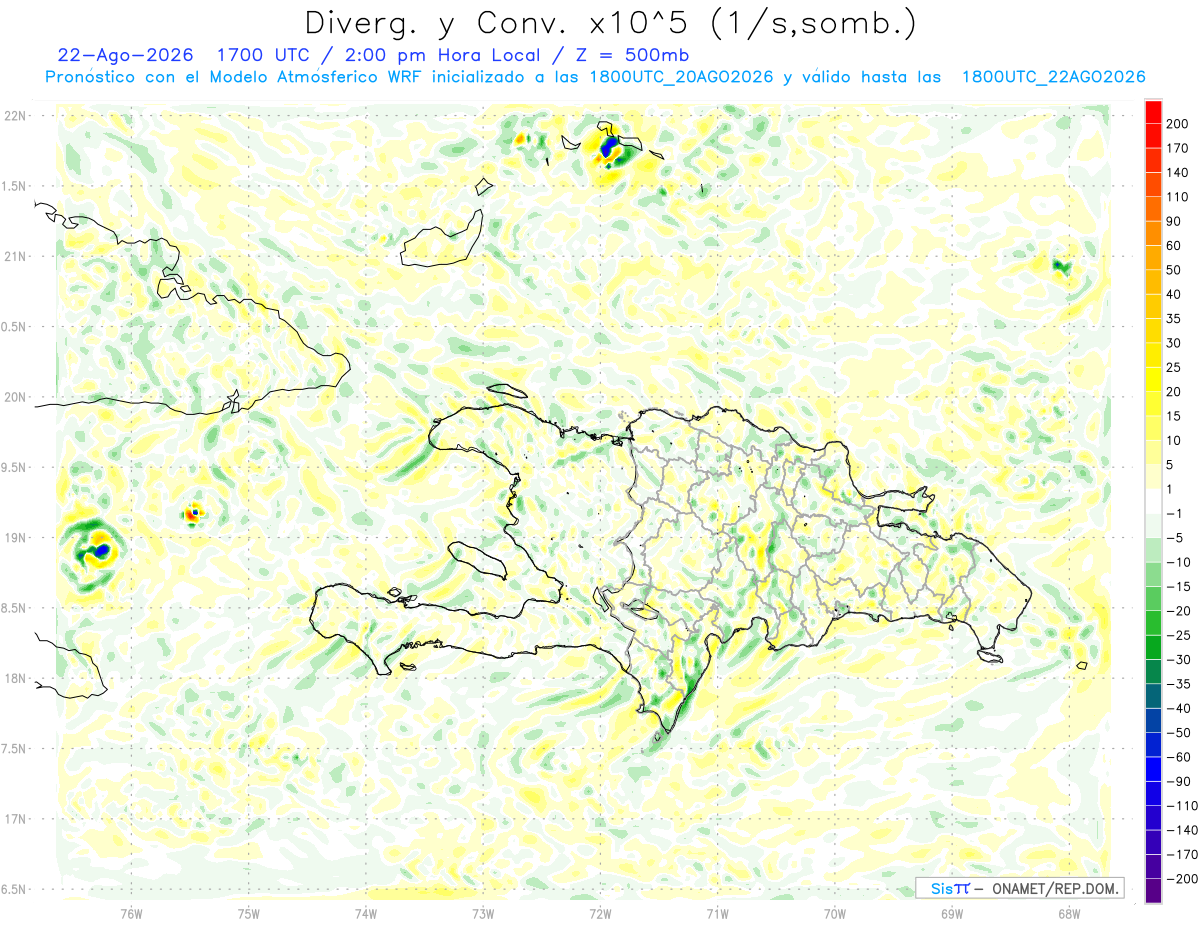Screen dimensions: 1200x927
Task: Click the small red-blue spot near 75.5W 19N
Action: pos(194,514)
